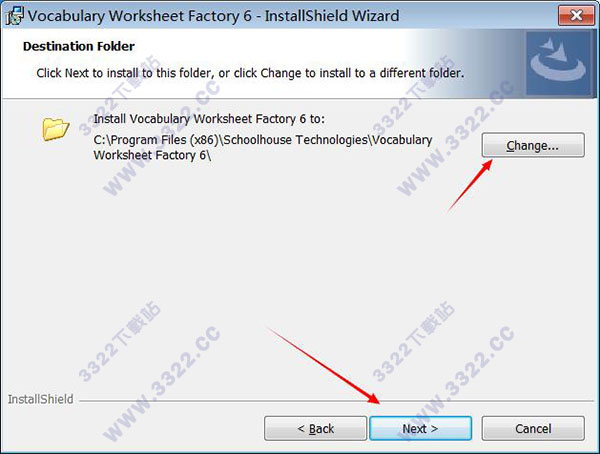
Task: Close the InstallShield Wizard window
Action: (576, 16)
